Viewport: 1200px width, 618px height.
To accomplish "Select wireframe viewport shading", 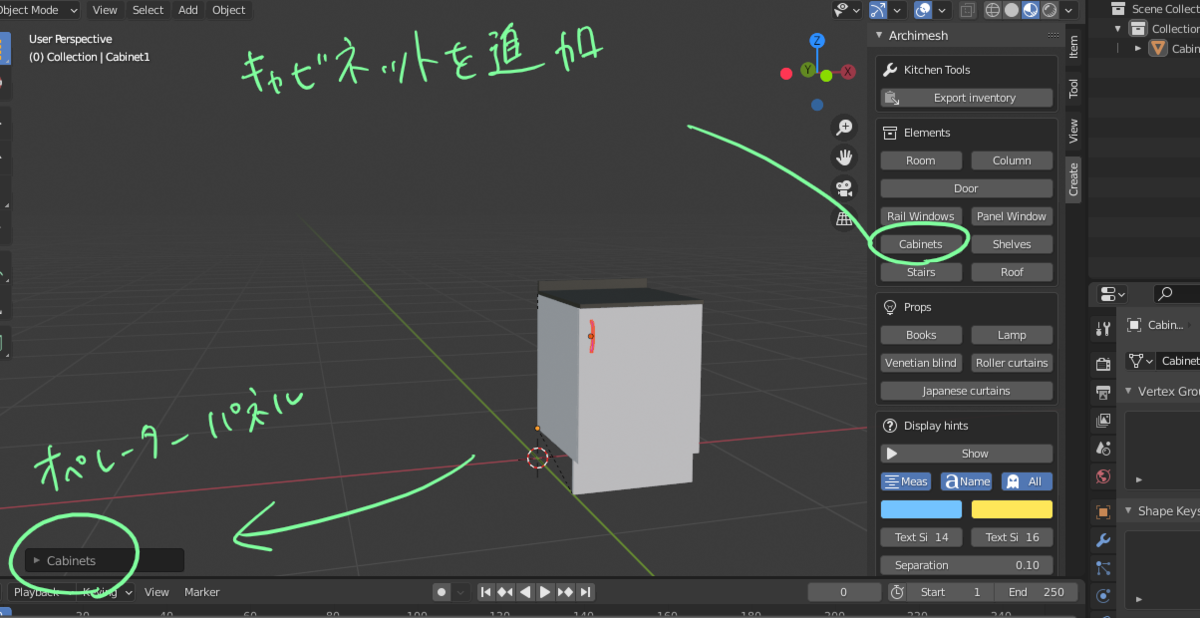I will (993, 10).
